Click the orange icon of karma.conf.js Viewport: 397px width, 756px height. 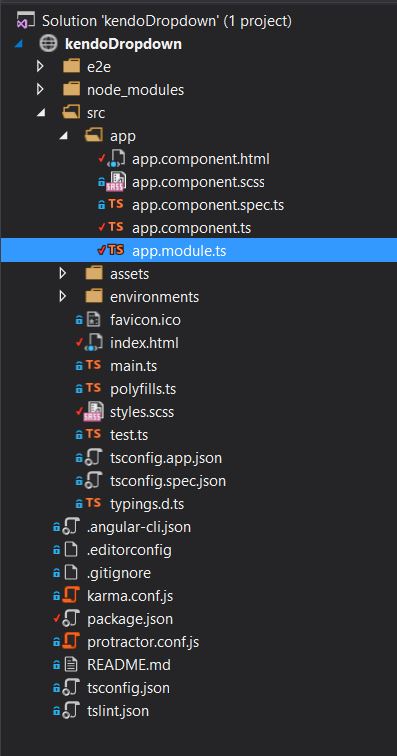[71, 595]
